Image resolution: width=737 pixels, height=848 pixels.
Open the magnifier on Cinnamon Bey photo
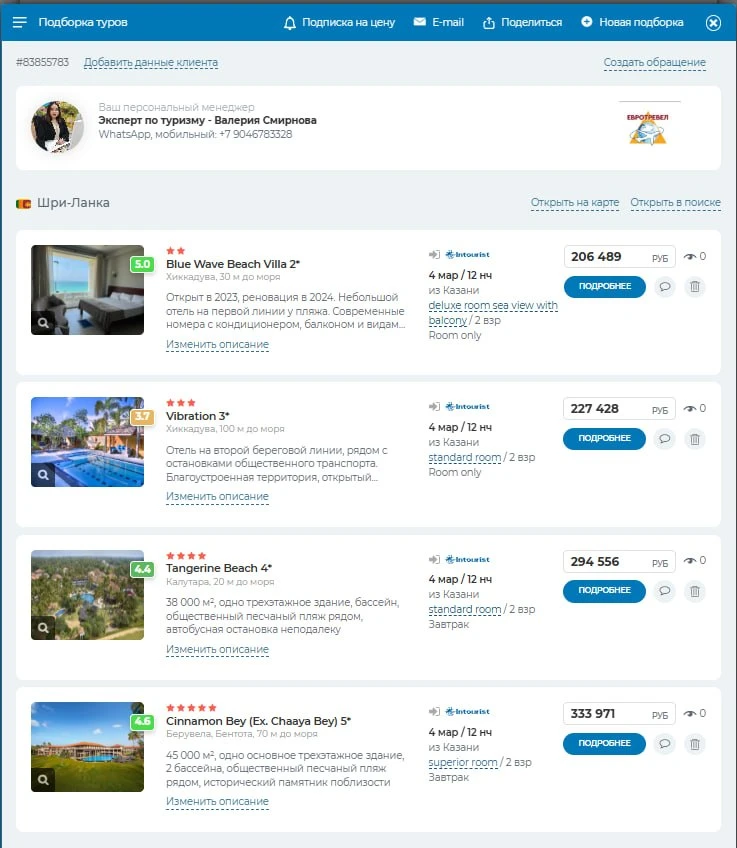click(43, 780)
